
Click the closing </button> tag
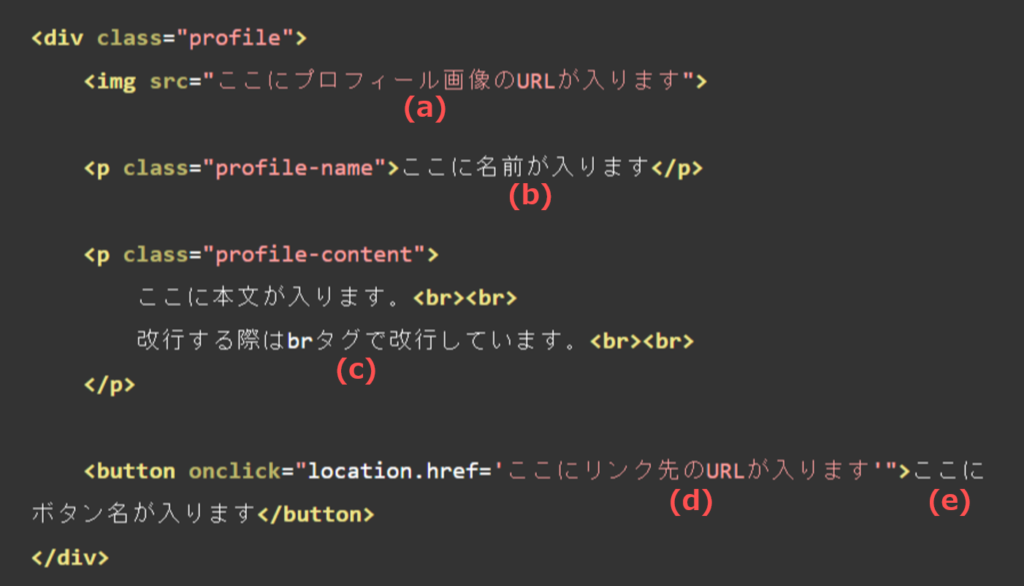coord(316,514)
